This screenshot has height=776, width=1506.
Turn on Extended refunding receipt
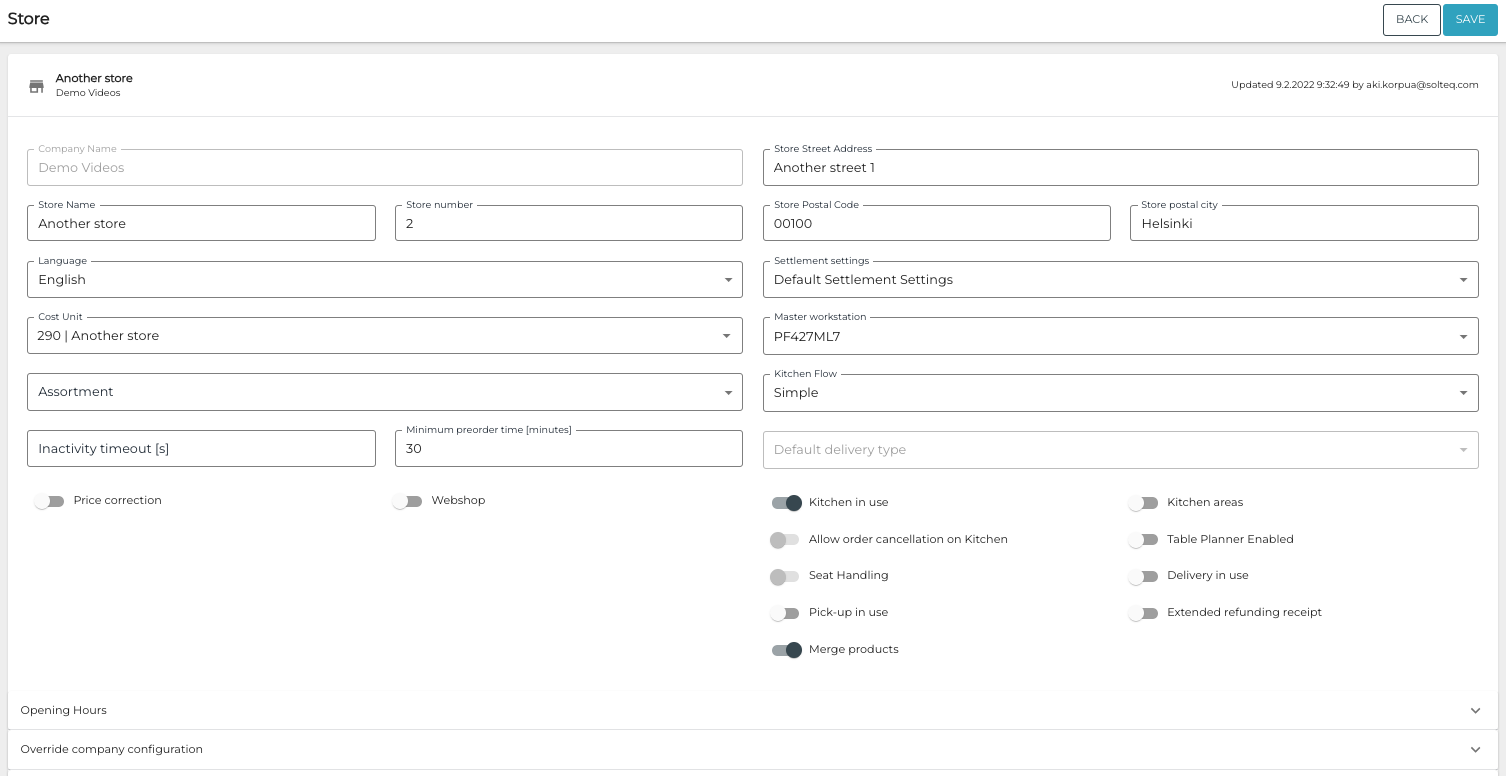(1144, 613)
